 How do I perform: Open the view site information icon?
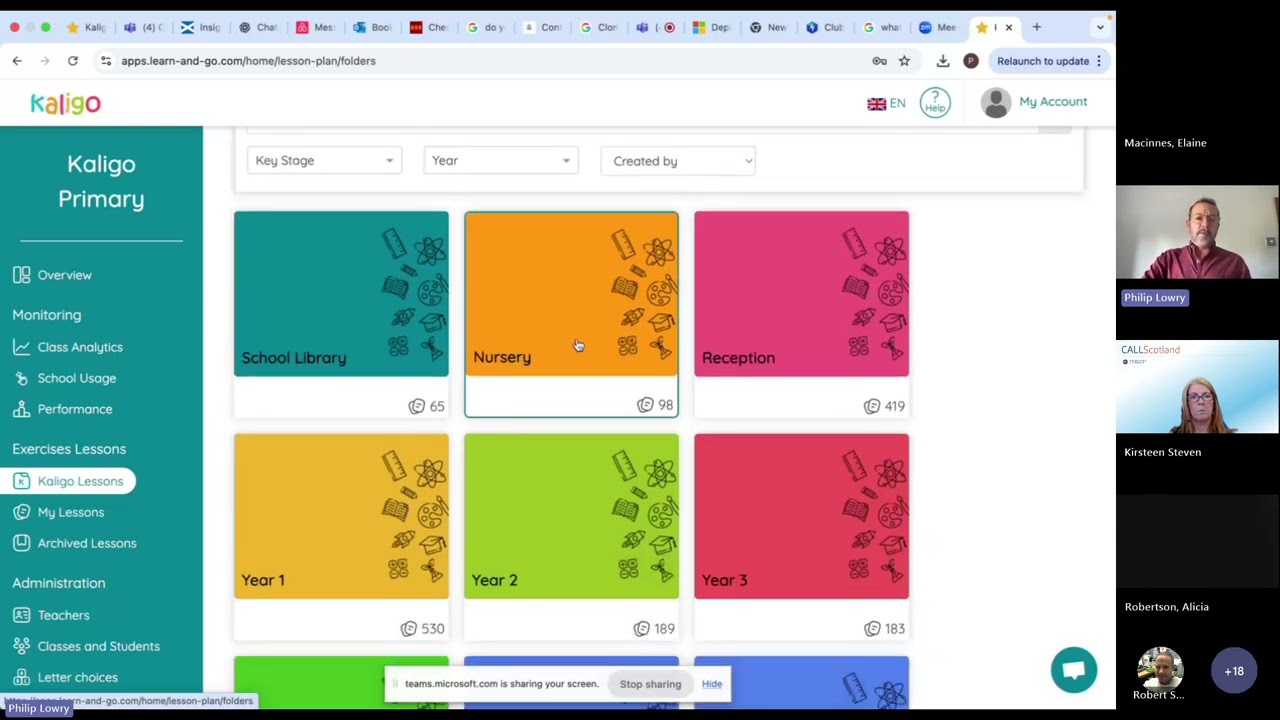[106, 61]
